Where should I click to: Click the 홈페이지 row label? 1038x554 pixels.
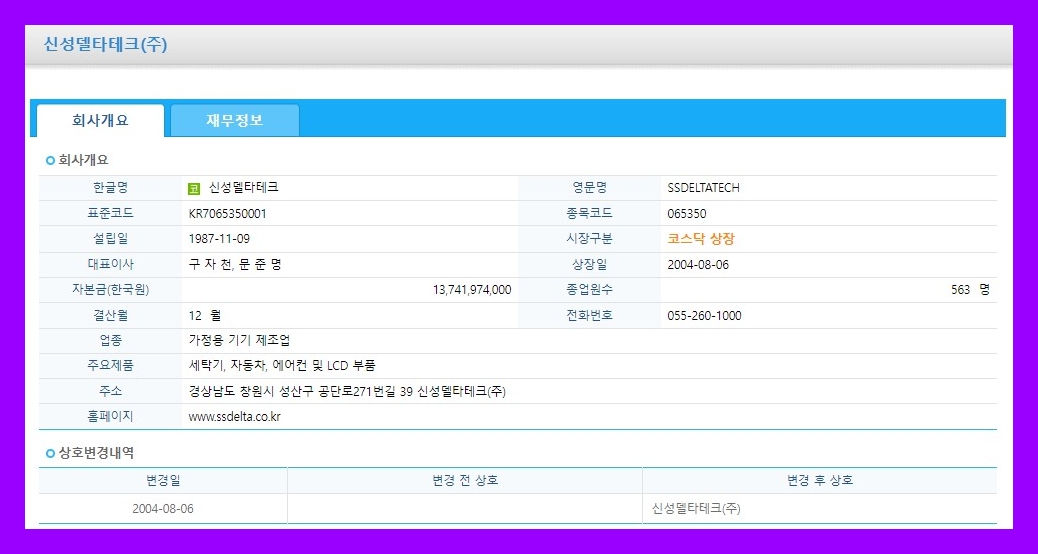[x=110, y=417]
